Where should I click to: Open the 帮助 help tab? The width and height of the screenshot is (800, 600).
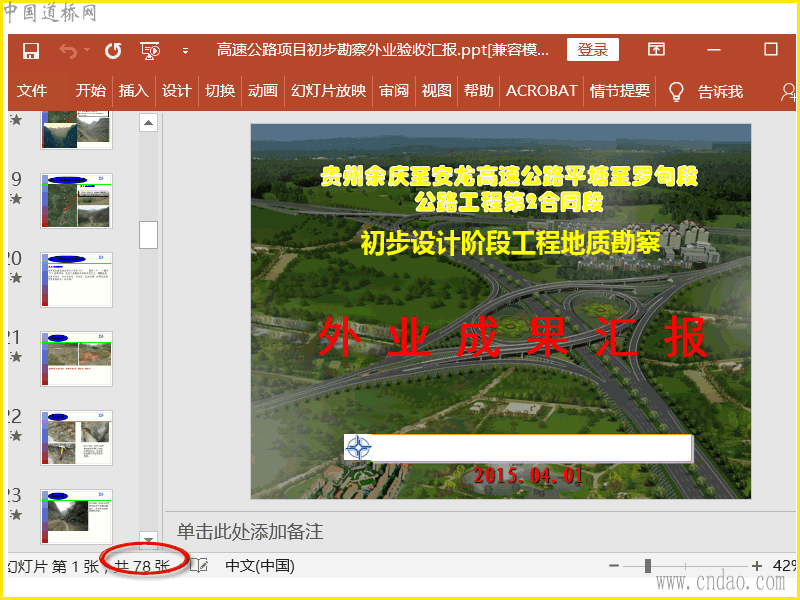(x=479, y=91)
